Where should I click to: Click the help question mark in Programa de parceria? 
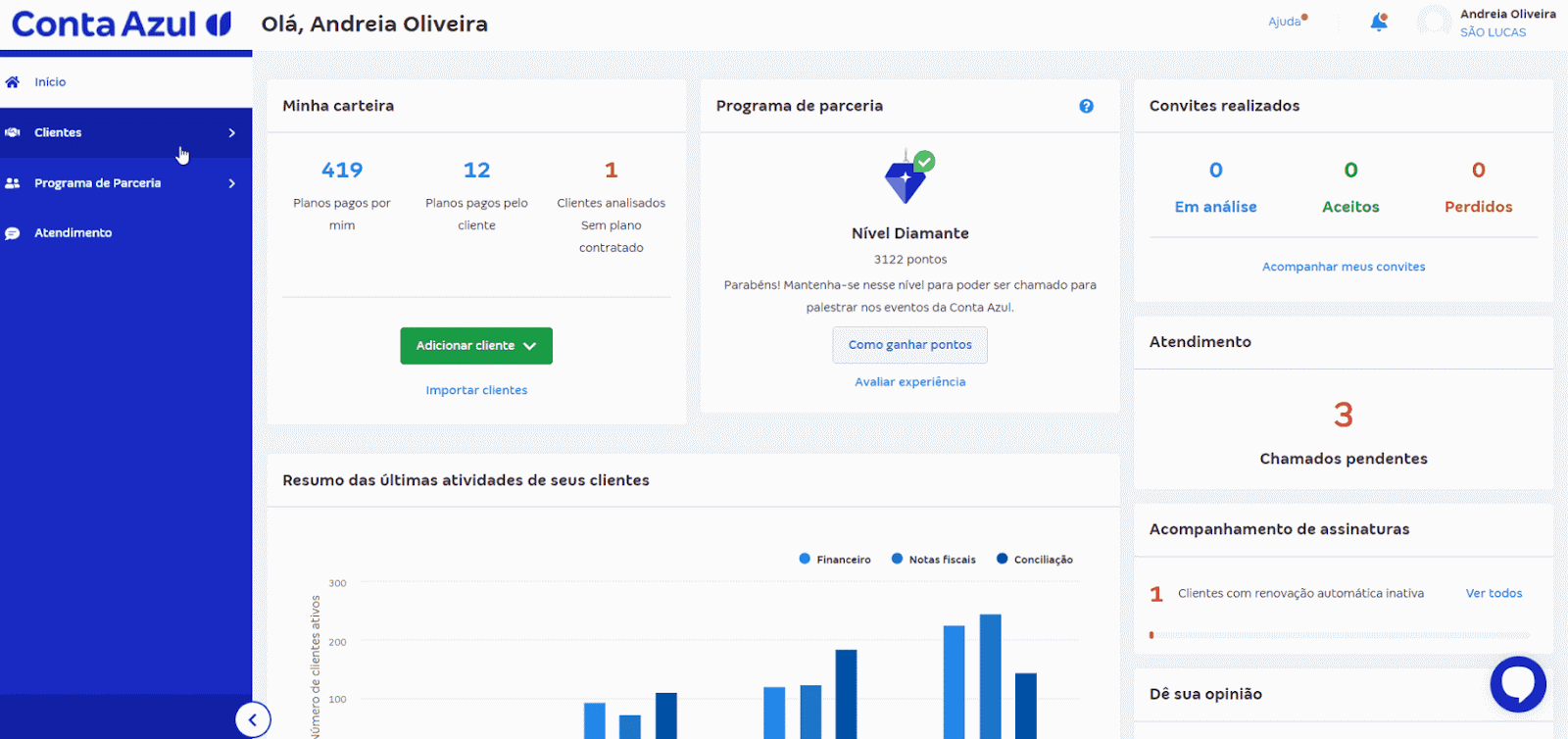[x=1086, y=106]
